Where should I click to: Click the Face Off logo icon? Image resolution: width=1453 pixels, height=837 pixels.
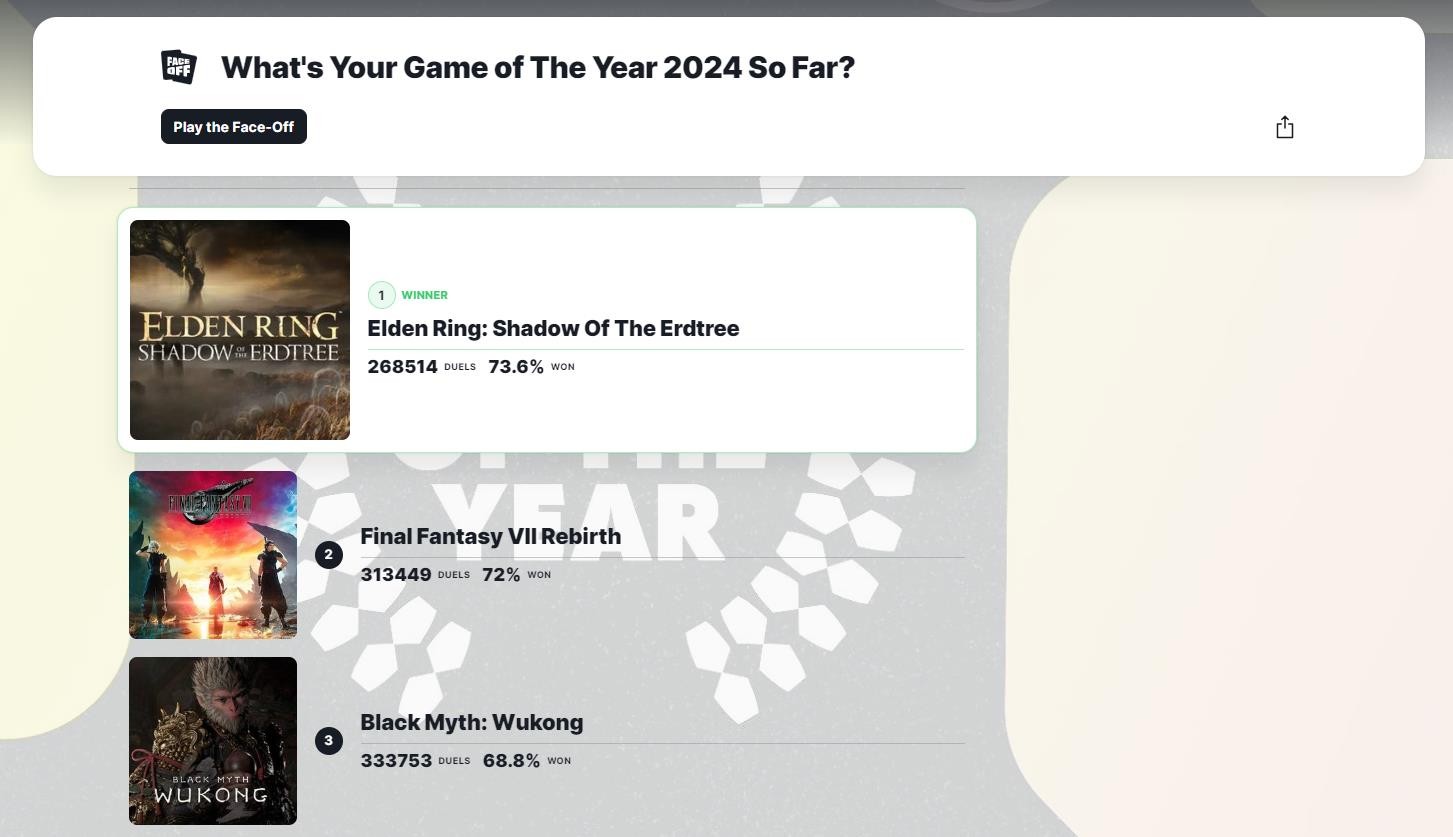click(178, 67)
